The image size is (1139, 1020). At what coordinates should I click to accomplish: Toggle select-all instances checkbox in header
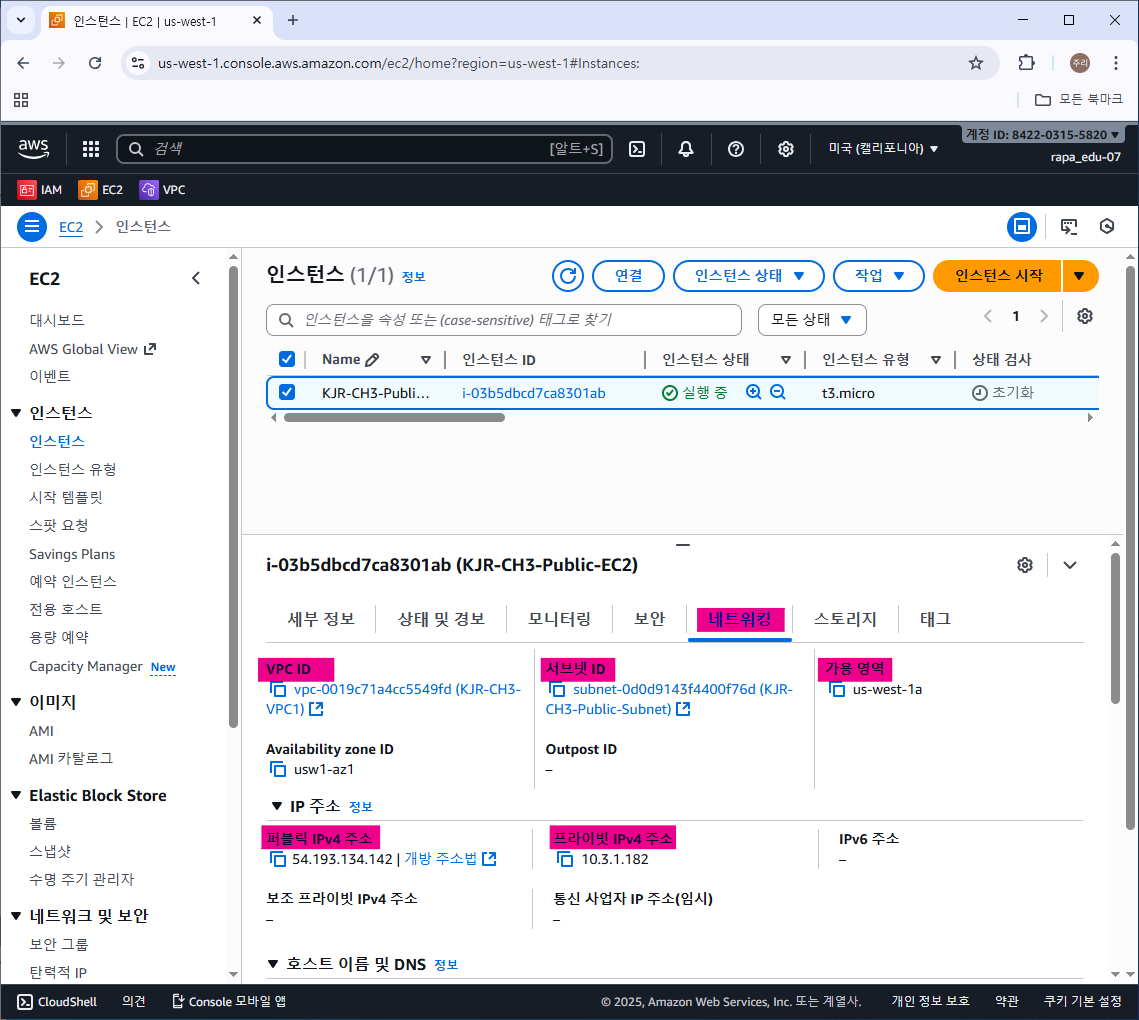pyautogui.click(x=287, y=360)
